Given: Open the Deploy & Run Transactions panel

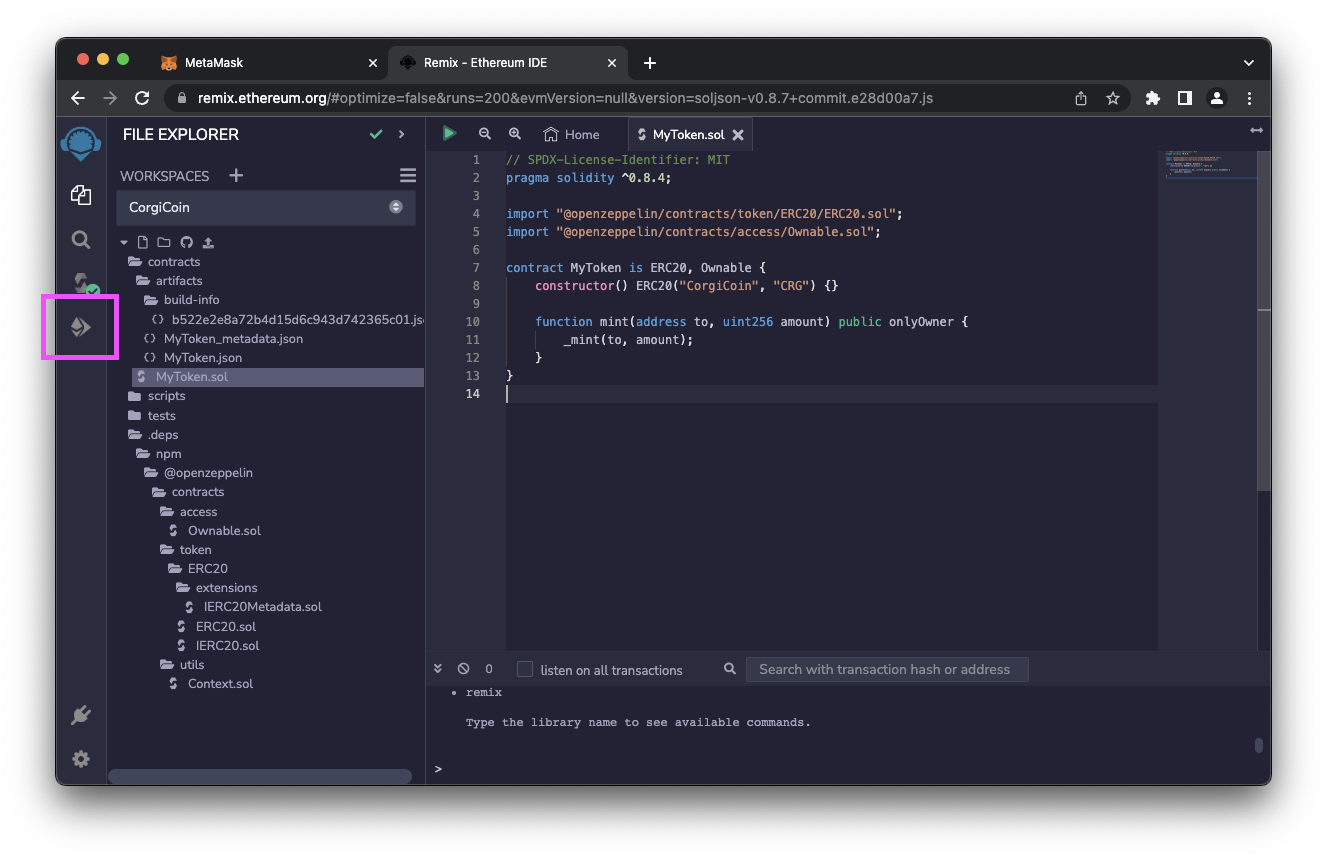Looking at the screenshot, I should coord(81,327).
